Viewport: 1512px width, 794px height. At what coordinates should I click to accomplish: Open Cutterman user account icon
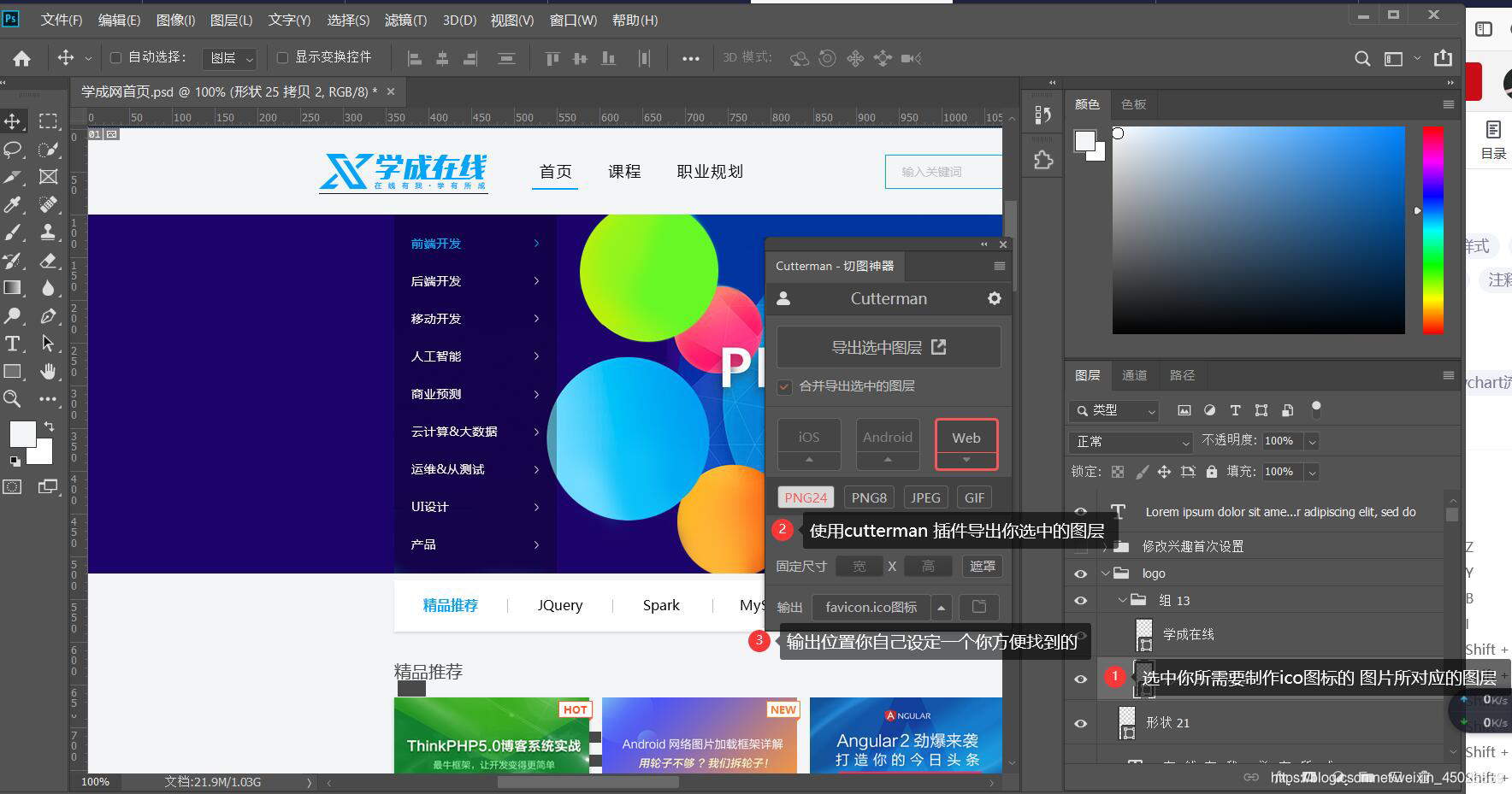click(x=783, y=298)
